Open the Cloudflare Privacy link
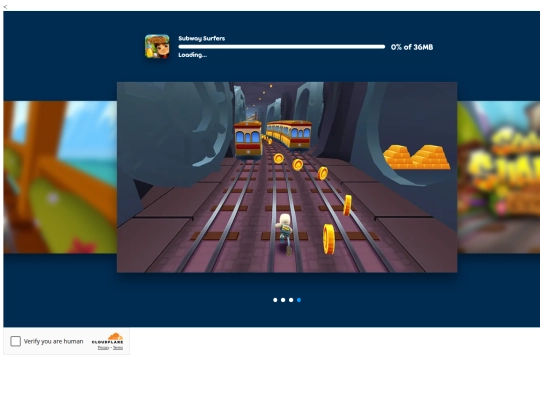 click(103, 348)
